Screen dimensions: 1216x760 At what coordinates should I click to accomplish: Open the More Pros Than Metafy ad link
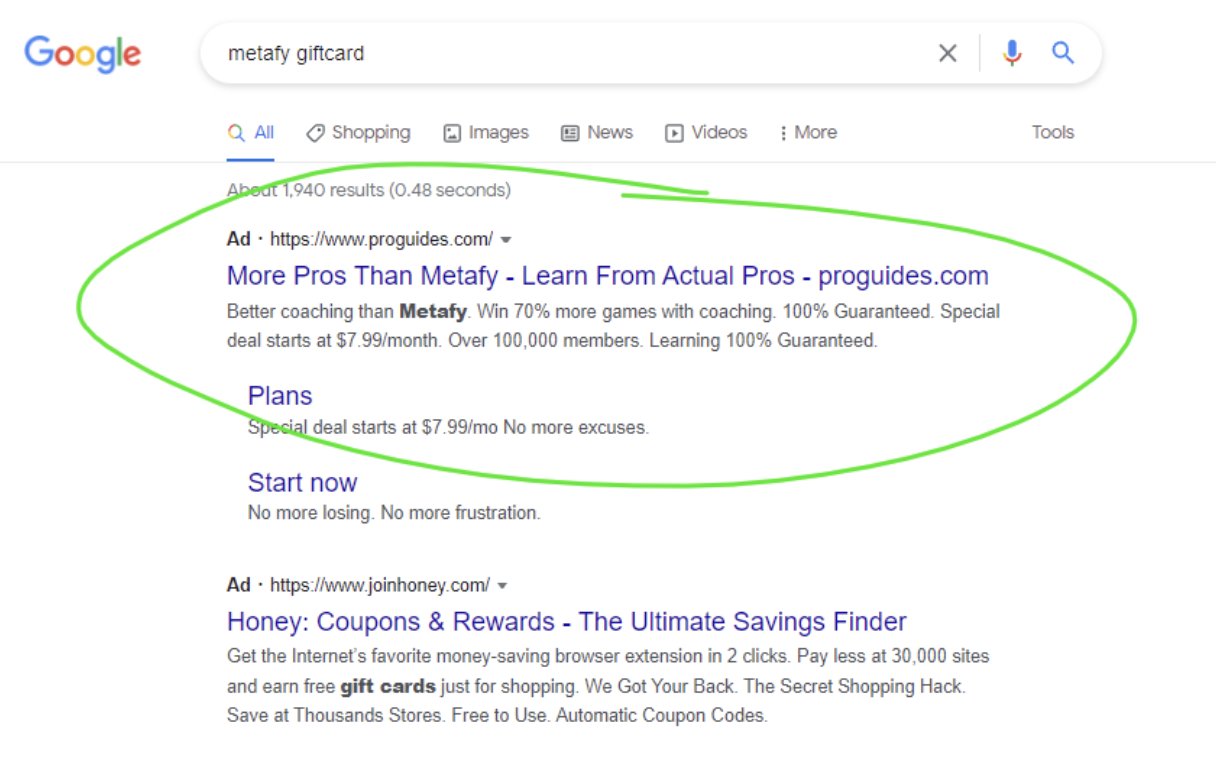[x=608, y=276]
